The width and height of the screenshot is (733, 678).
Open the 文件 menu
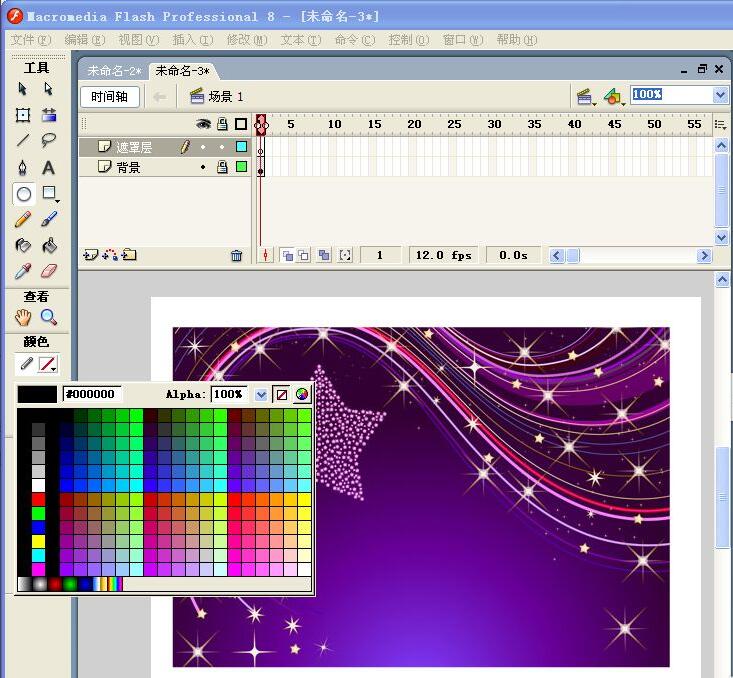[x=31, y=40]
